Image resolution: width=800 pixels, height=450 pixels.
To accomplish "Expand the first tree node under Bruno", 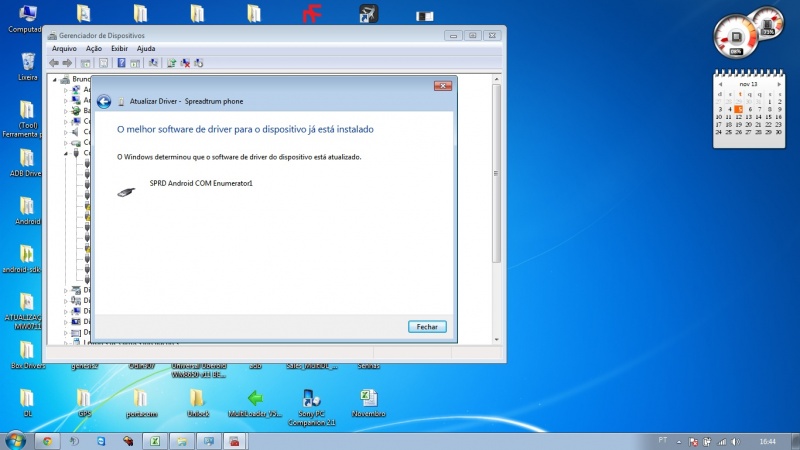I will pyautogui.click(x=66, y=90).
